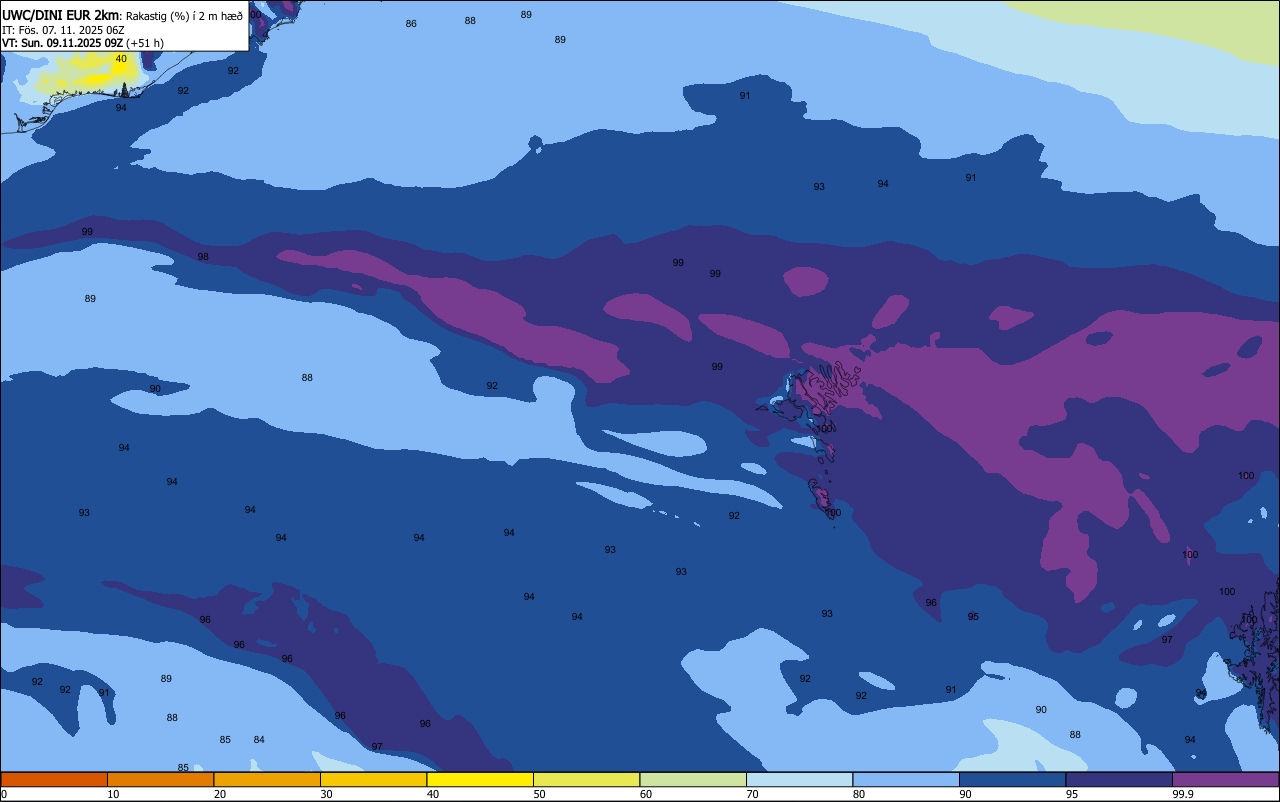
Task: Select the '70' legend tick label
Action: pyautogui.click(x=752, y=794)
